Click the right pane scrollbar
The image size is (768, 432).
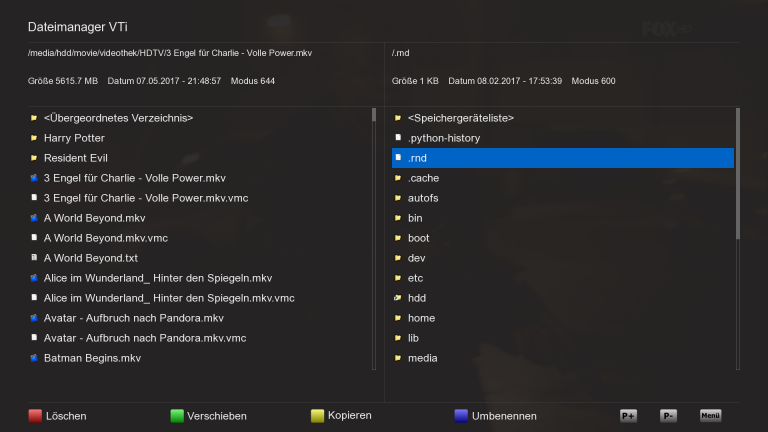[x=738, y=175]
